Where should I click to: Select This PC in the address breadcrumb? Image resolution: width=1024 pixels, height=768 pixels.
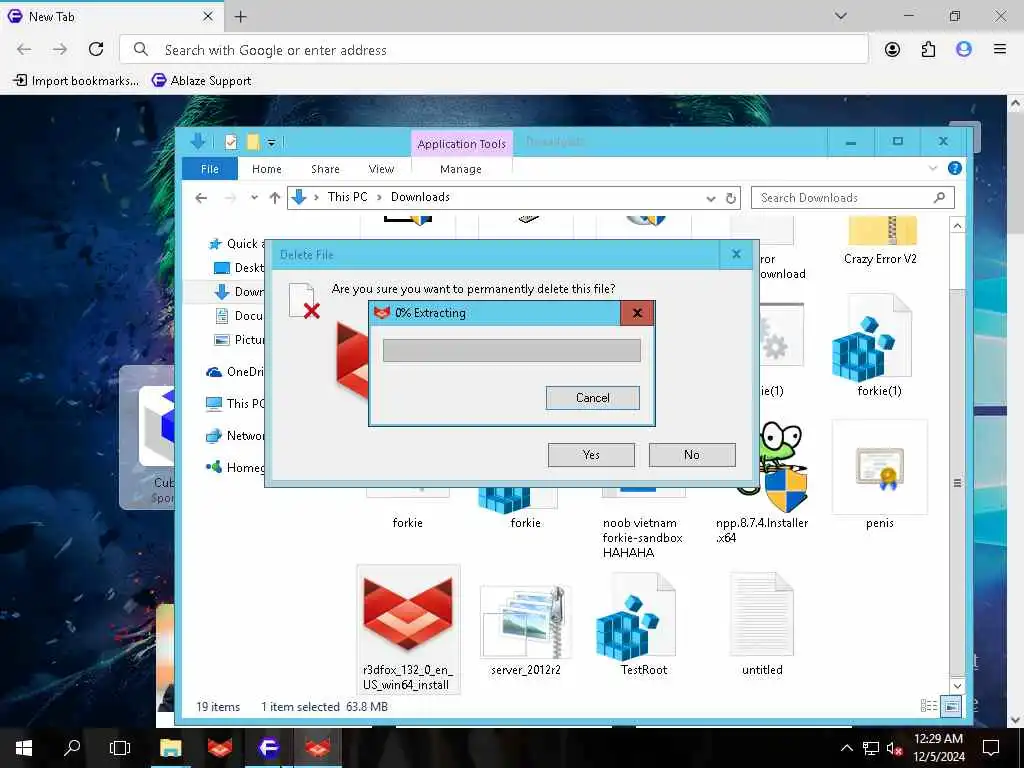click(347, 197)
